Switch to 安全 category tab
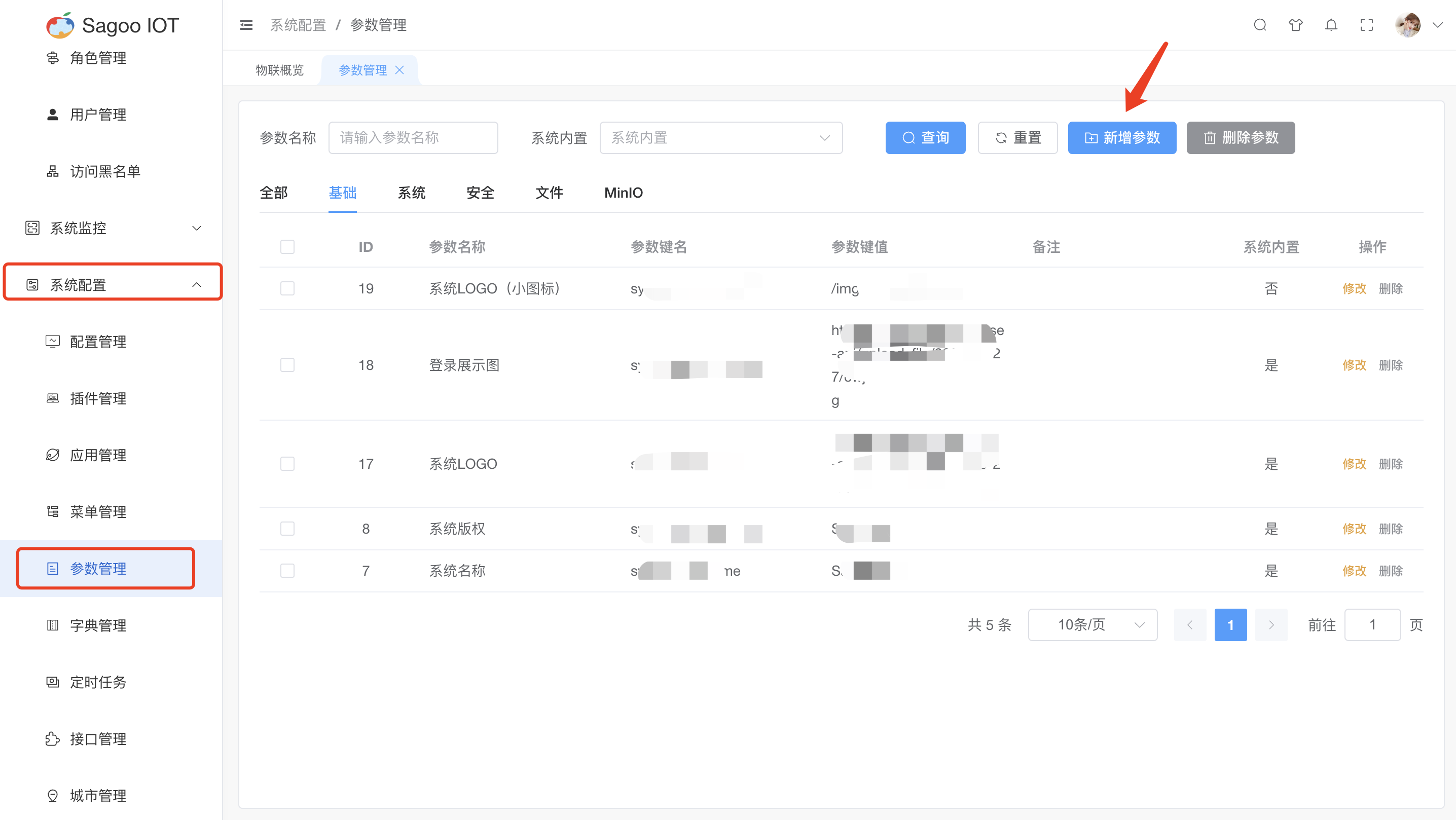Image resolution: width=1456 pixels, height=820 pixels. 481,193
